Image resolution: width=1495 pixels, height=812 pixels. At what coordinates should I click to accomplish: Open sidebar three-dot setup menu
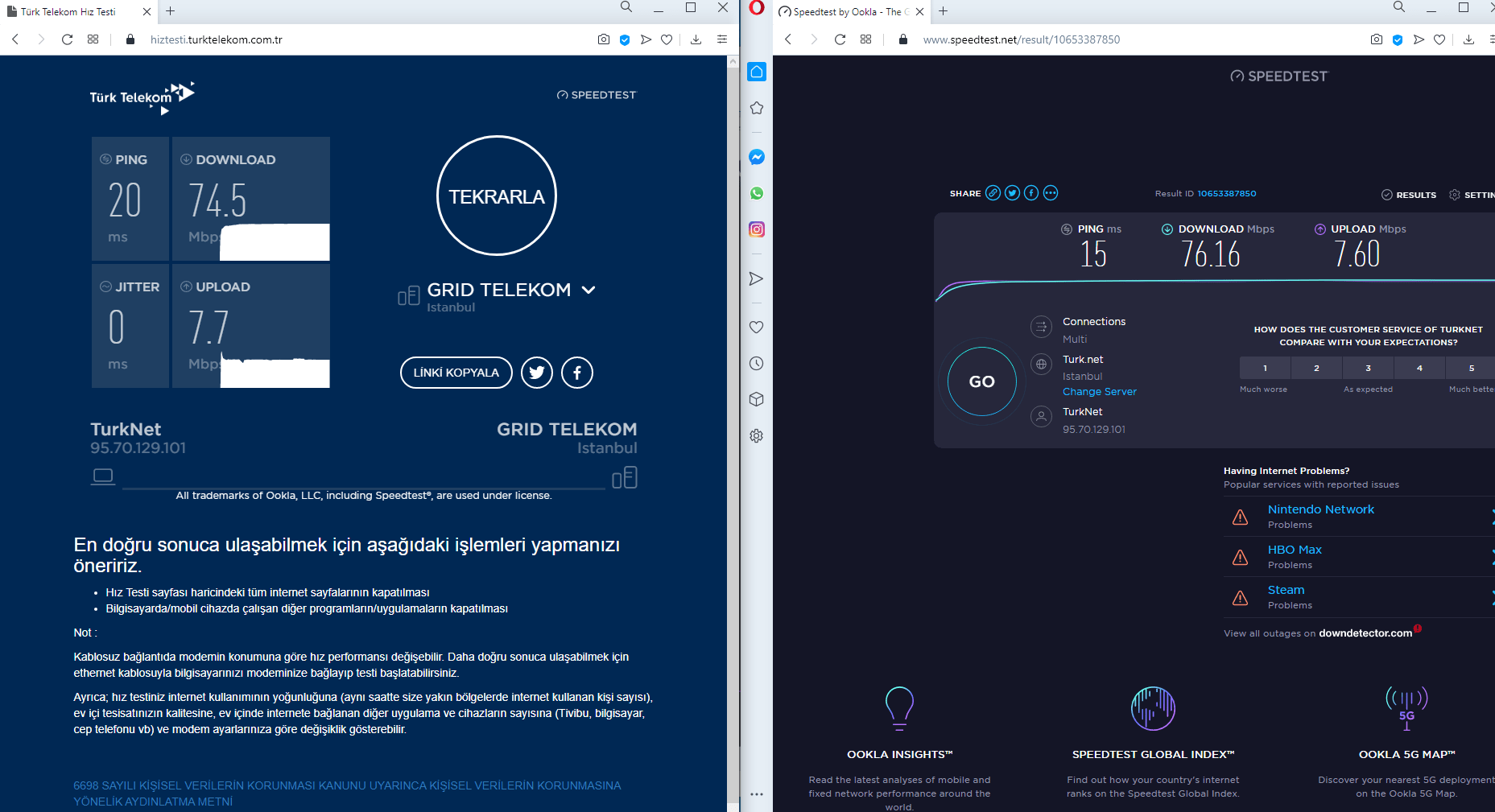click(757, 794)
